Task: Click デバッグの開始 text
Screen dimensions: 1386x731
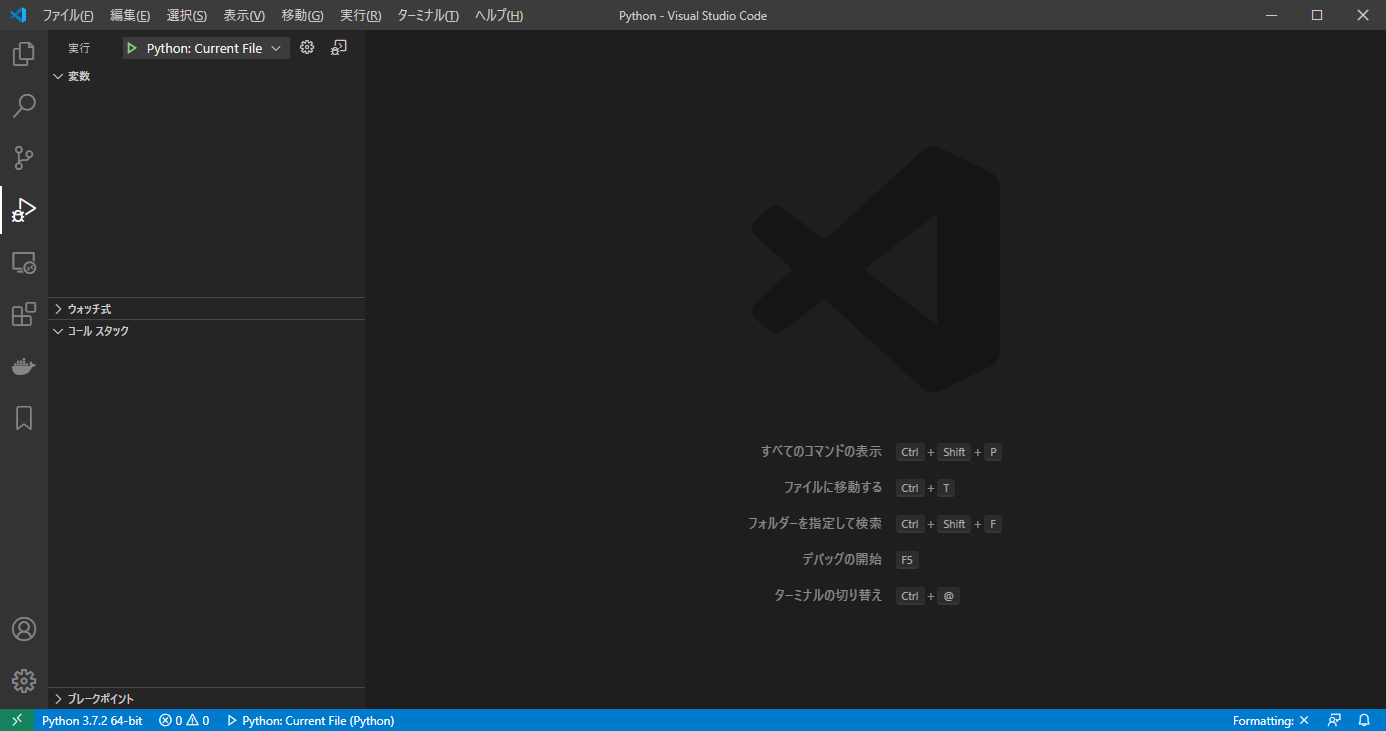Action: [842, 560]
